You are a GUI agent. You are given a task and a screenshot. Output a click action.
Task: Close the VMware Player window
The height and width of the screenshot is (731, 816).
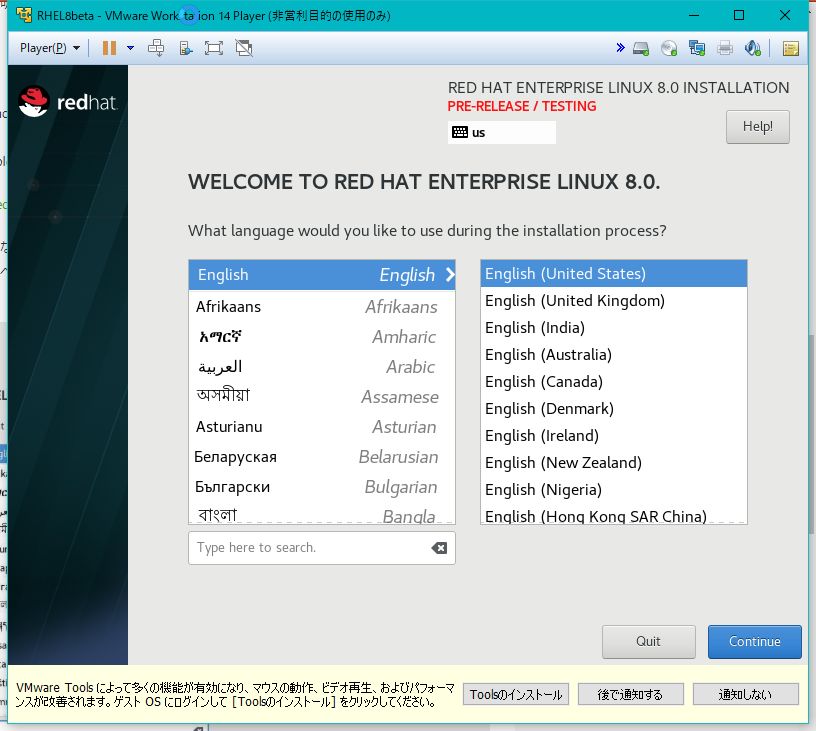785,15
